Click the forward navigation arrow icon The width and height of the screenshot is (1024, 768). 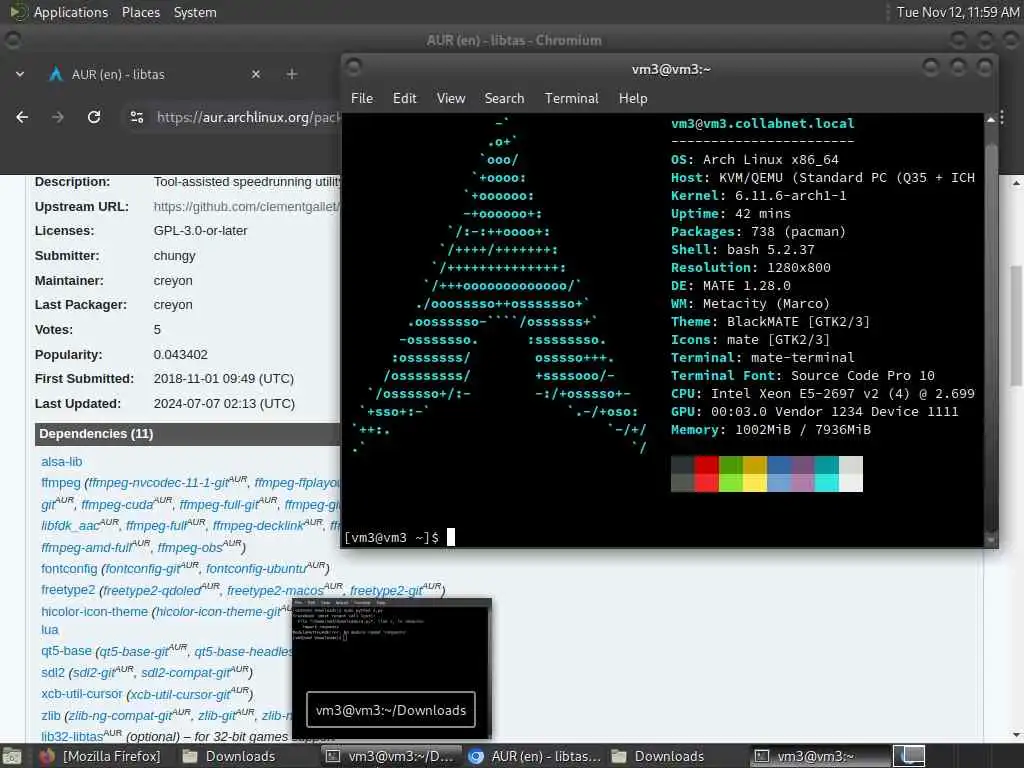[x=58, y=117]
